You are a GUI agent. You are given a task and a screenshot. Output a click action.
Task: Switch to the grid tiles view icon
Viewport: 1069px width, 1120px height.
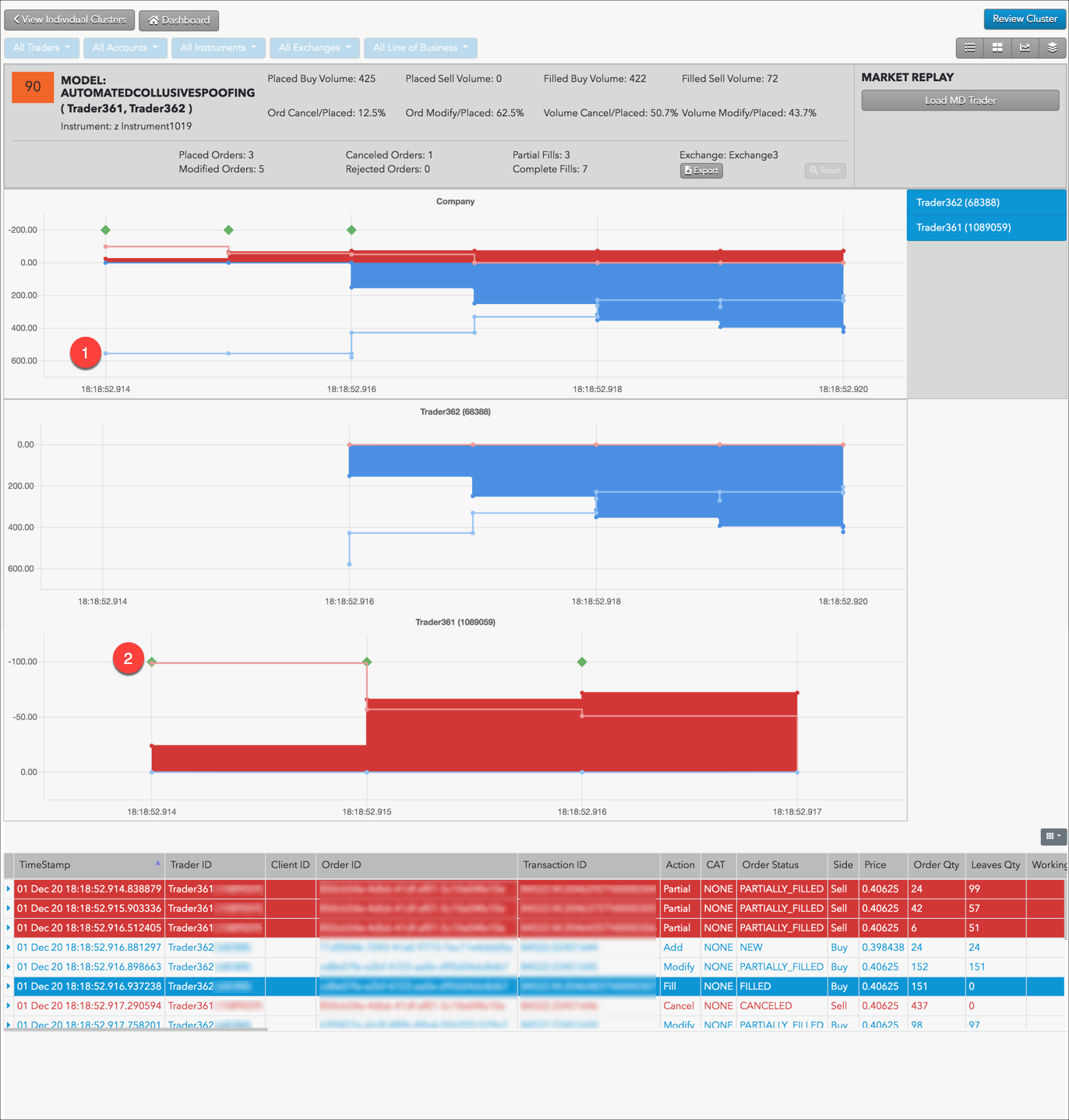click(x=997, y=48)
